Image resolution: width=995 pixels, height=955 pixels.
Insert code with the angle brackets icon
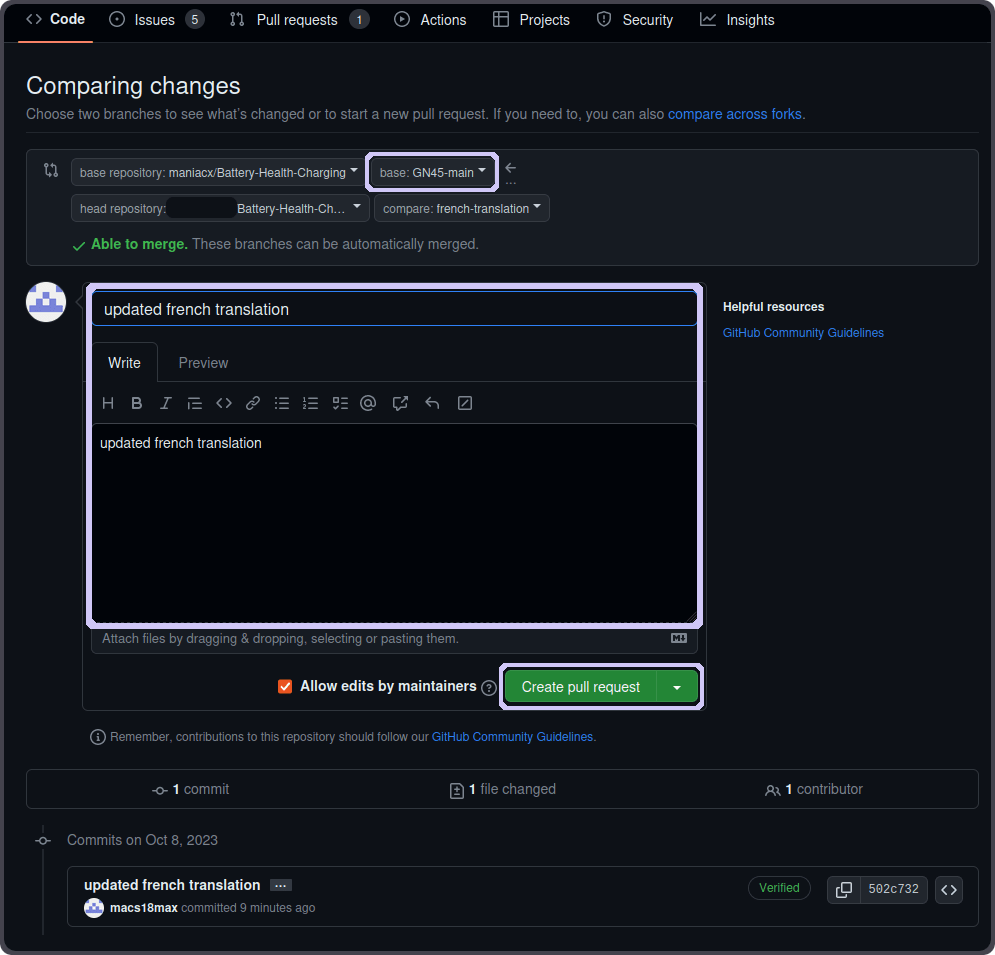tap(224, 404)
